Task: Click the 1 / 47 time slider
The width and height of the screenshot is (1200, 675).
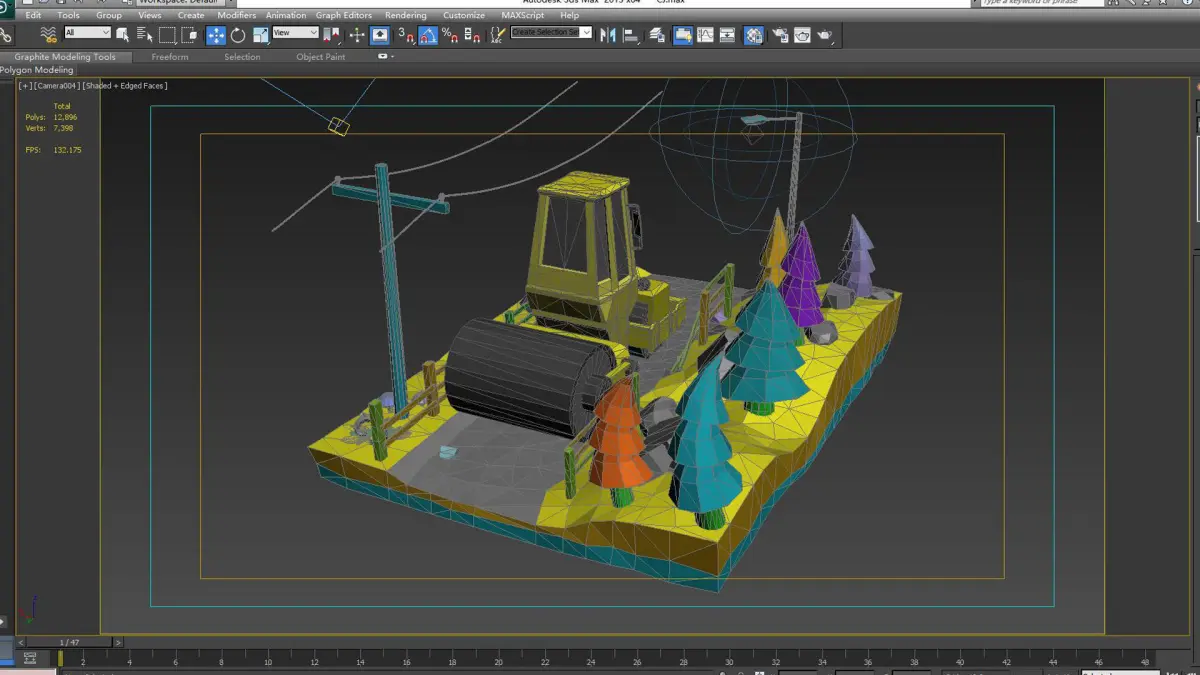Action: [x=69, y=642]
